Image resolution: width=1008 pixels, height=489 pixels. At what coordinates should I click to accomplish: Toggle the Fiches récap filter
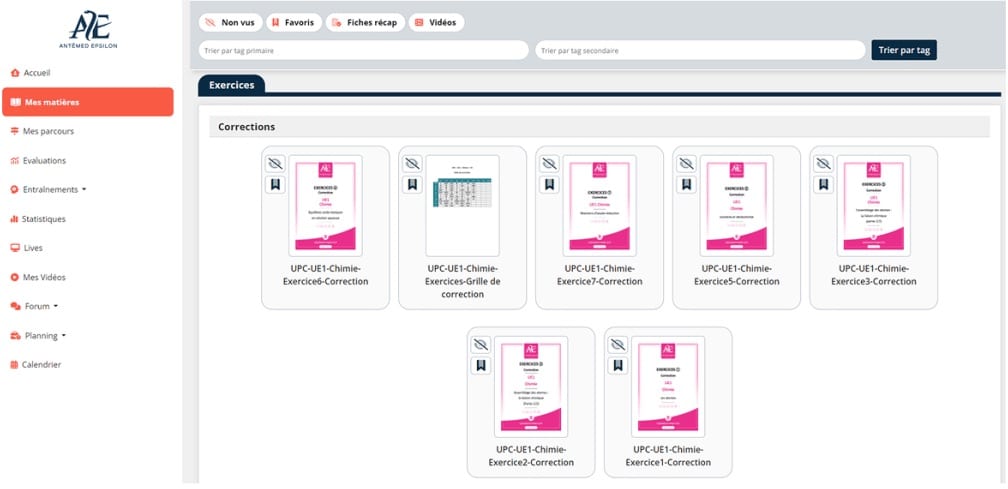point(365,22)
